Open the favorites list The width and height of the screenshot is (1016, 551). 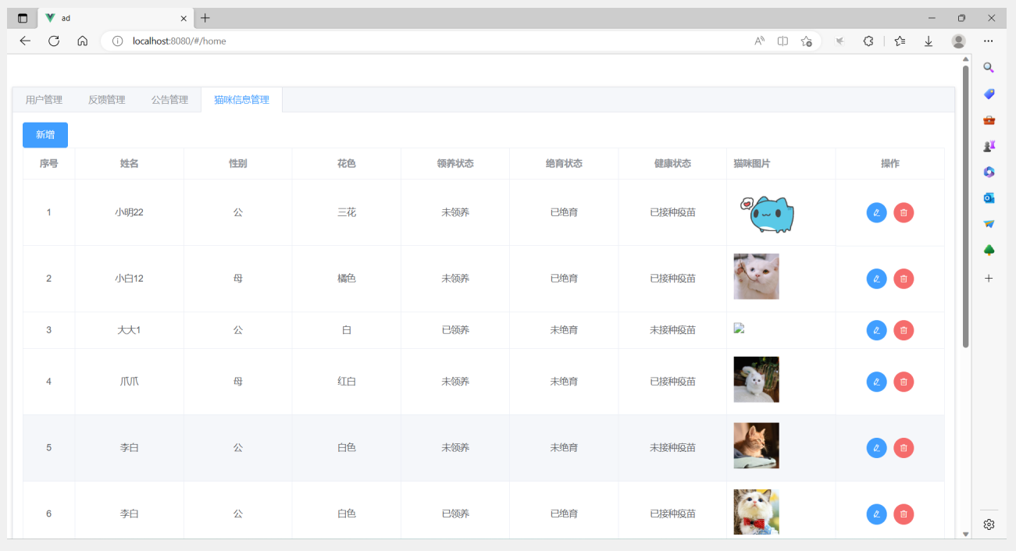coord(899,41)
